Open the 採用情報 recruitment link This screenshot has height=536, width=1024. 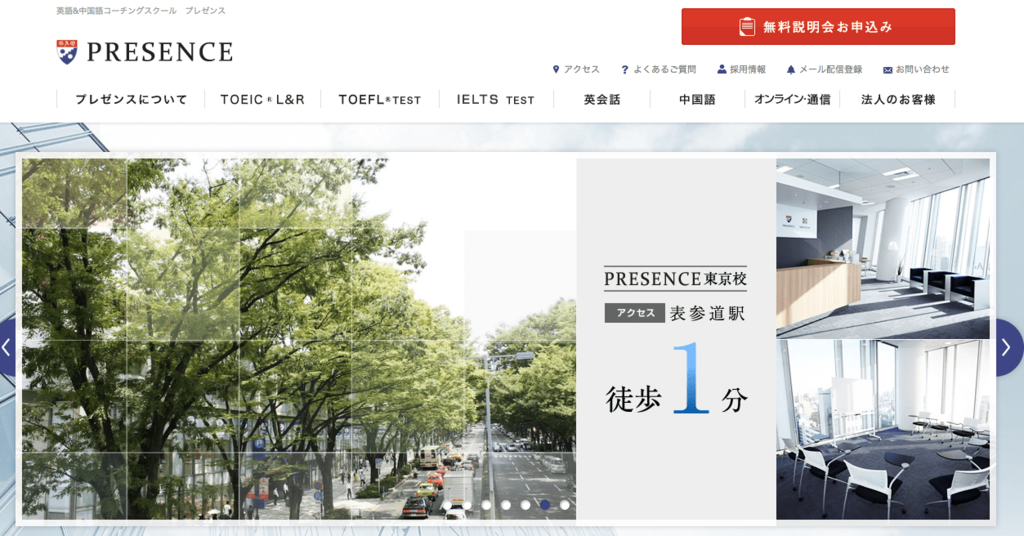click(741, 69)
